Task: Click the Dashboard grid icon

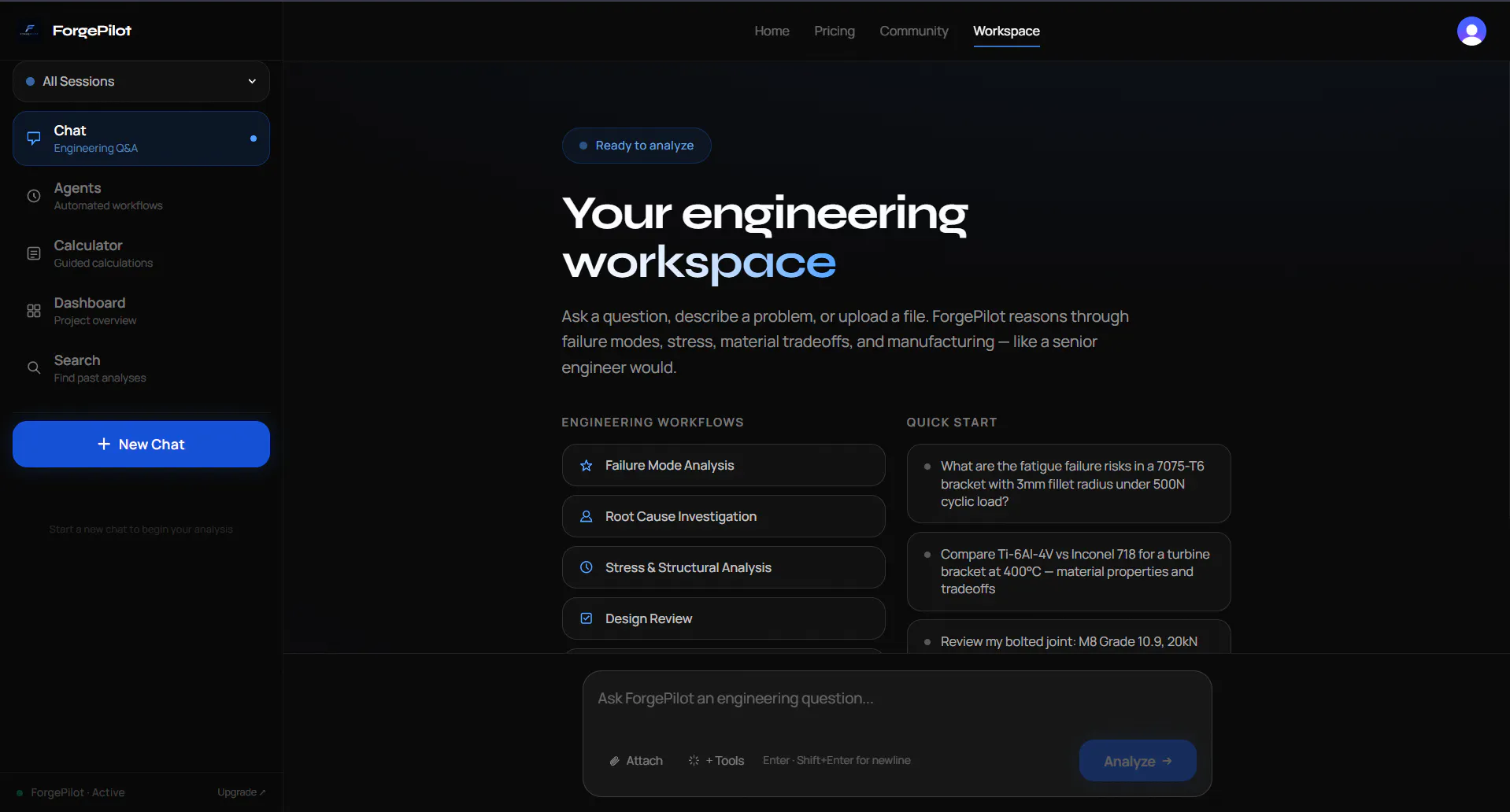Action: tap(34, 311)
